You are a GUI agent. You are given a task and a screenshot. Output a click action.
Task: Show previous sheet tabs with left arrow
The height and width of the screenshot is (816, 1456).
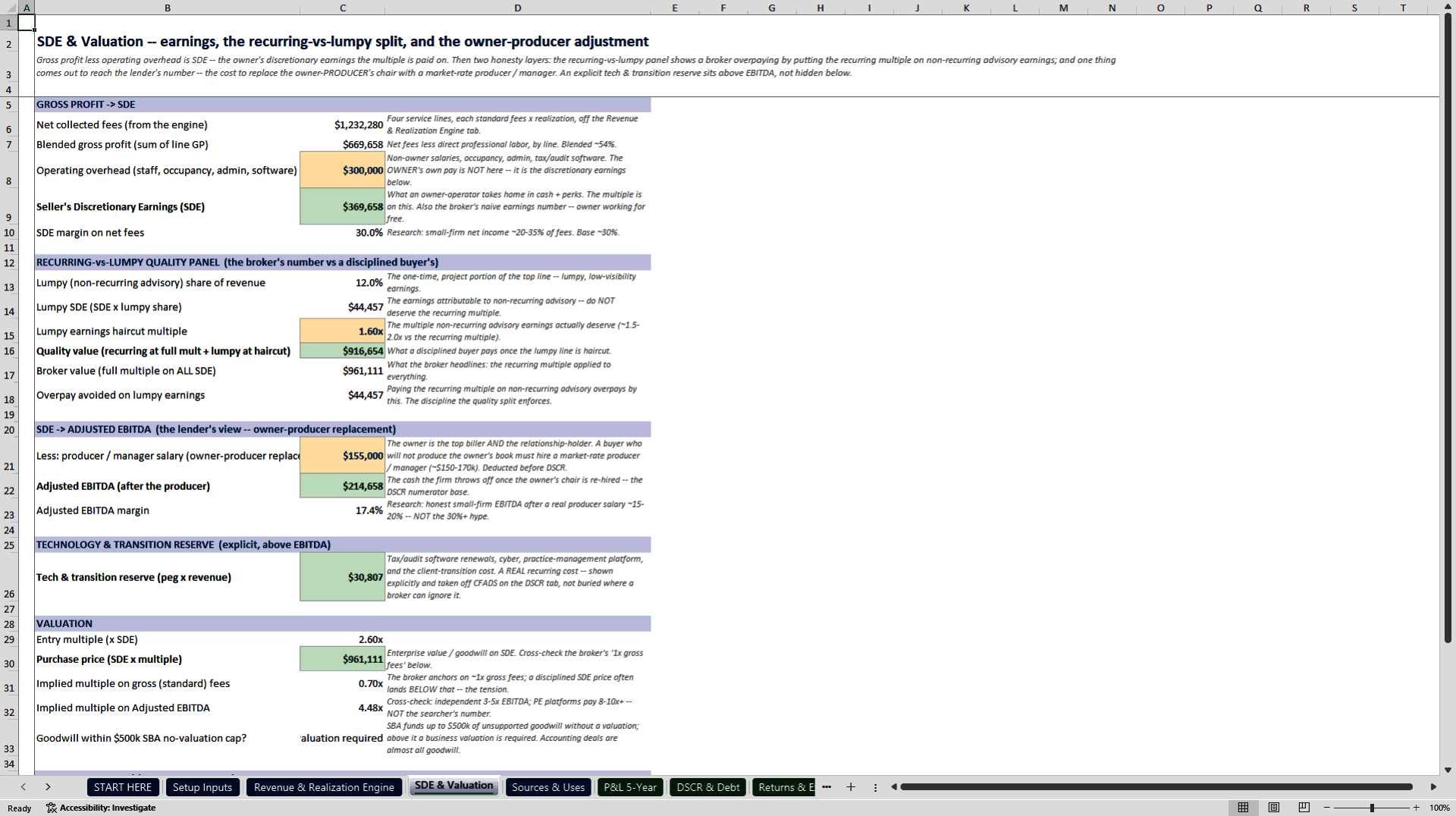pyautogui.click(x=24, y=787)
